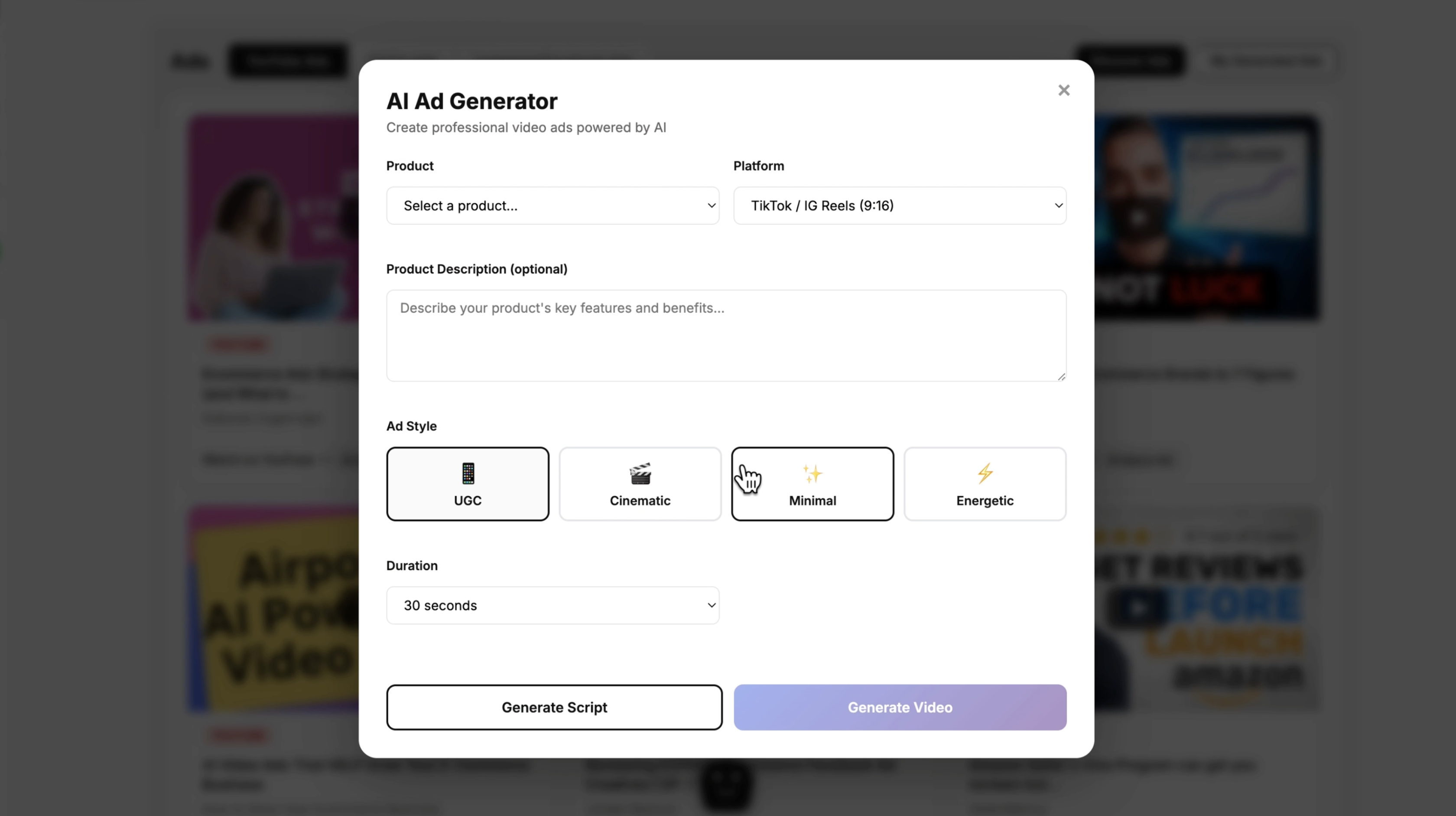Change the TikTok / IG Reels platform selection
Image resolution: width=1456 pixels, height=816 pixels.
click(899, 205)
